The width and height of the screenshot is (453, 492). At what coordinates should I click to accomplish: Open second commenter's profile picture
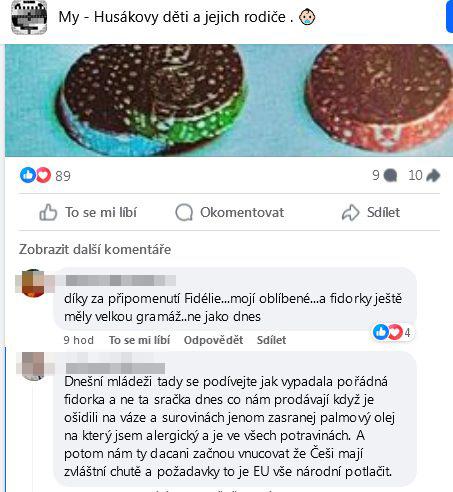(33, 366)
